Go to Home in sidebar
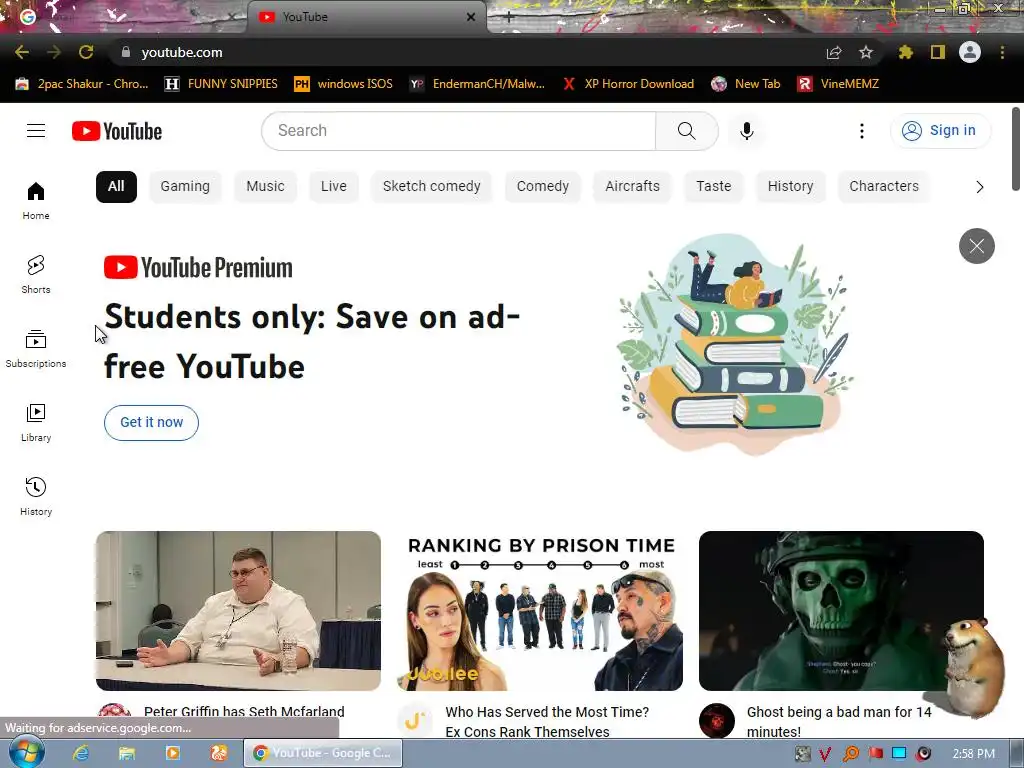Viewport: 1024px width, 768px height. point(36,200)
